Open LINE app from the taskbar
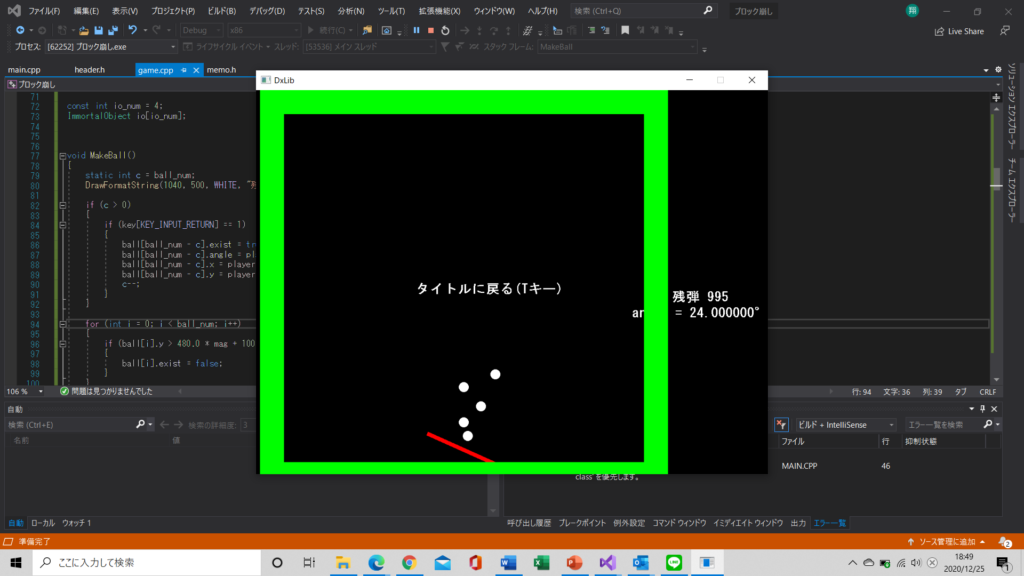Image resolution: width=1024 pixels, height=576 pixels. point(673,562)
